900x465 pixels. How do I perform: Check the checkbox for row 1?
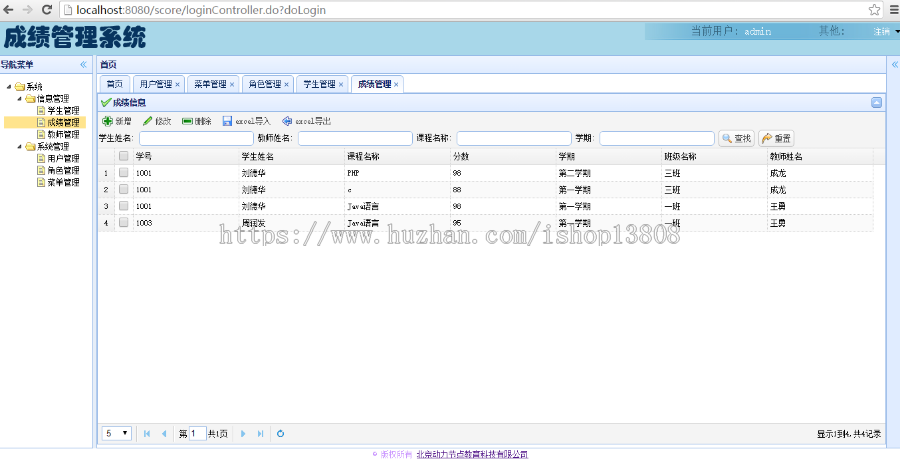click(123, 173)
